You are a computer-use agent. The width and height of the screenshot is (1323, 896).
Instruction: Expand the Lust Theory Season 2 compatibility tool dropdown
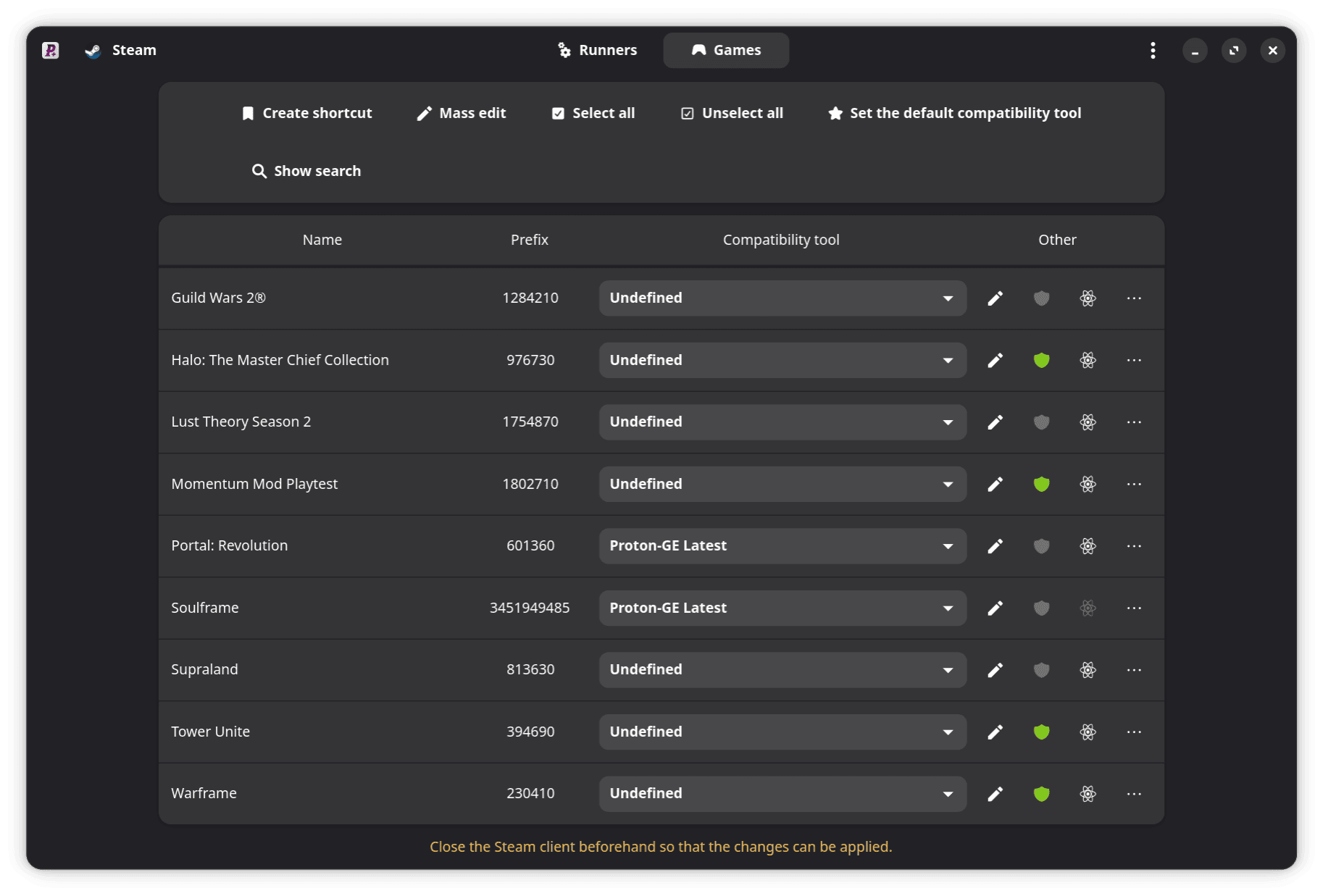(782, 422)
